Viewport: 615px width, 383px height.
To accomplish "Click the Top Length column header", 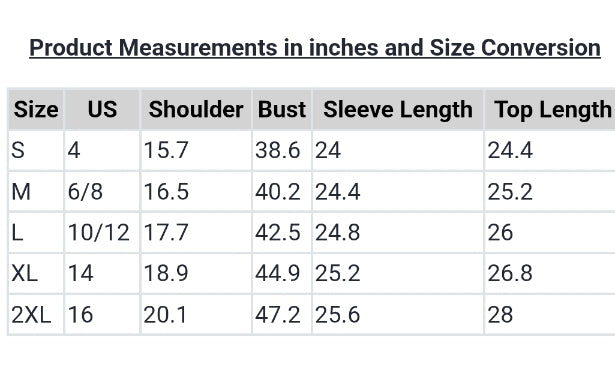I will [x=550, y=109].
